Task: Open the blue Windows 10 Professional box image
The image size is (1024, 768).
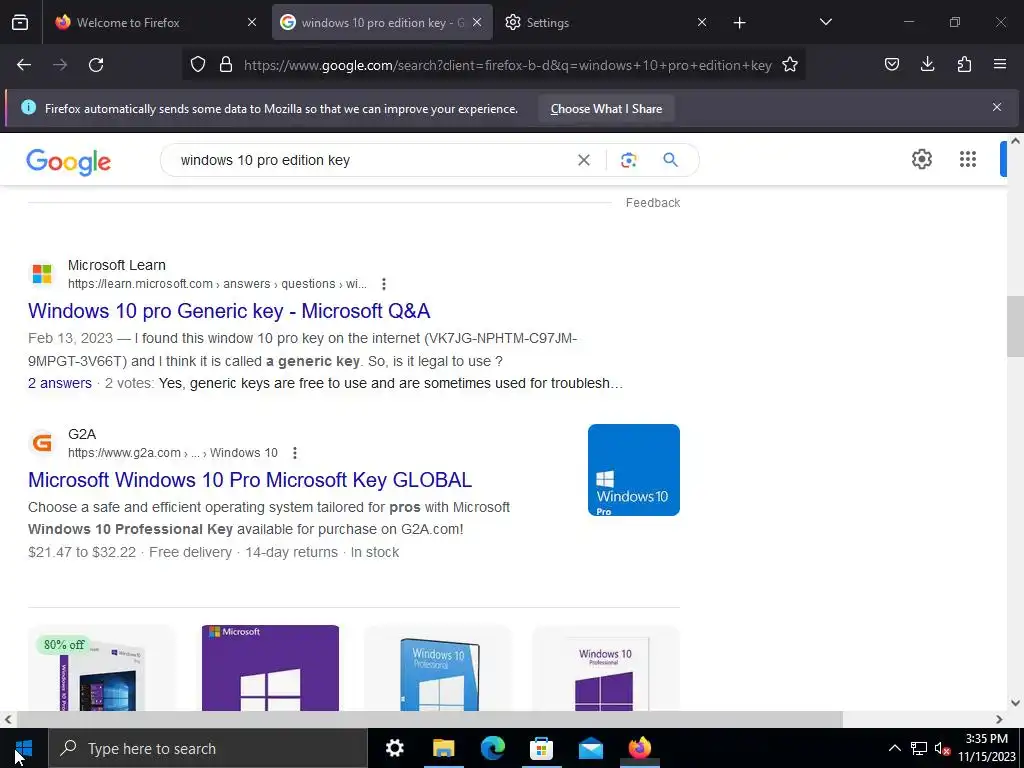Action: click(439, 668)
